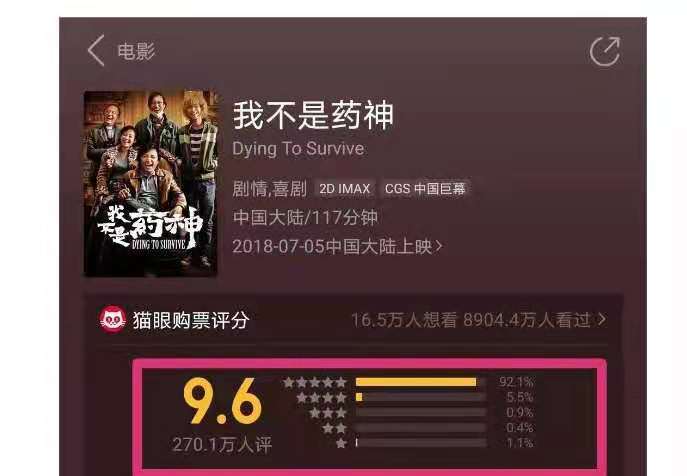Tap the 猫眼购票评分 heading
The height and width of the screenshot is (476, 687).
191,320
